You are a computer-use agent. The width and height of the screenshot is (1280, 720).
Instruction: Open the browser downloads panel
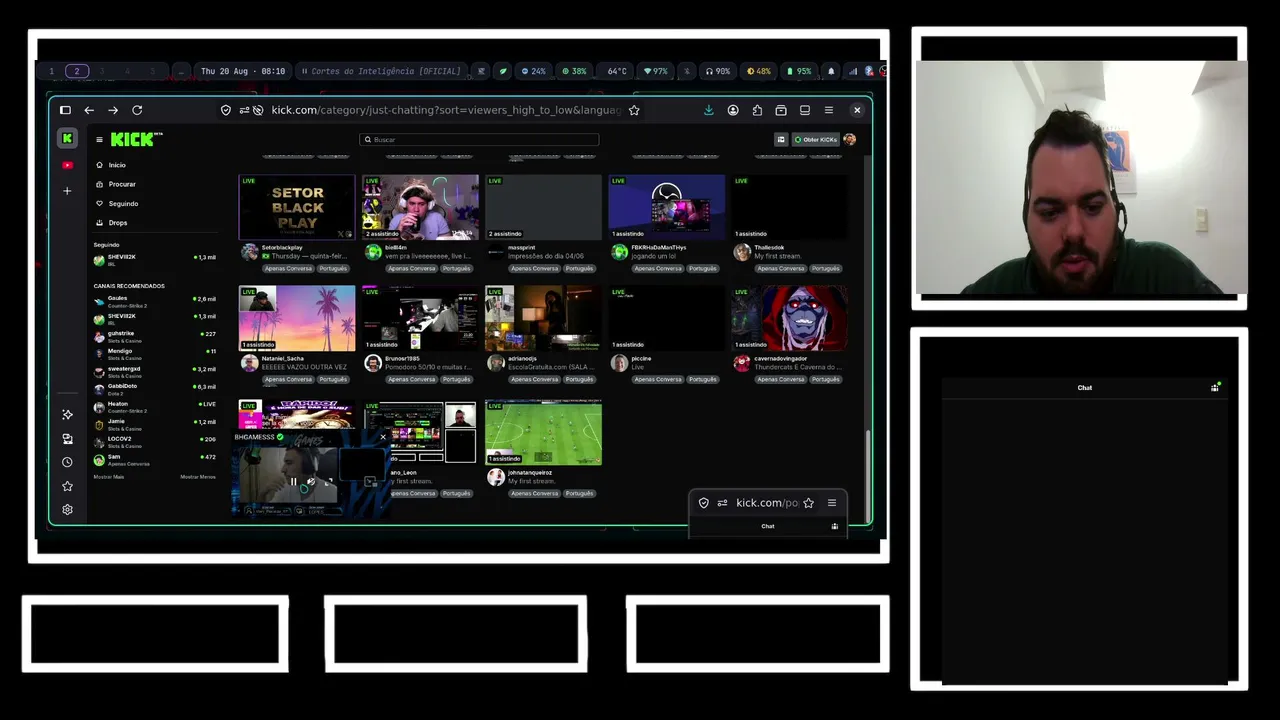pyautogui.click(x=709, y=110)
